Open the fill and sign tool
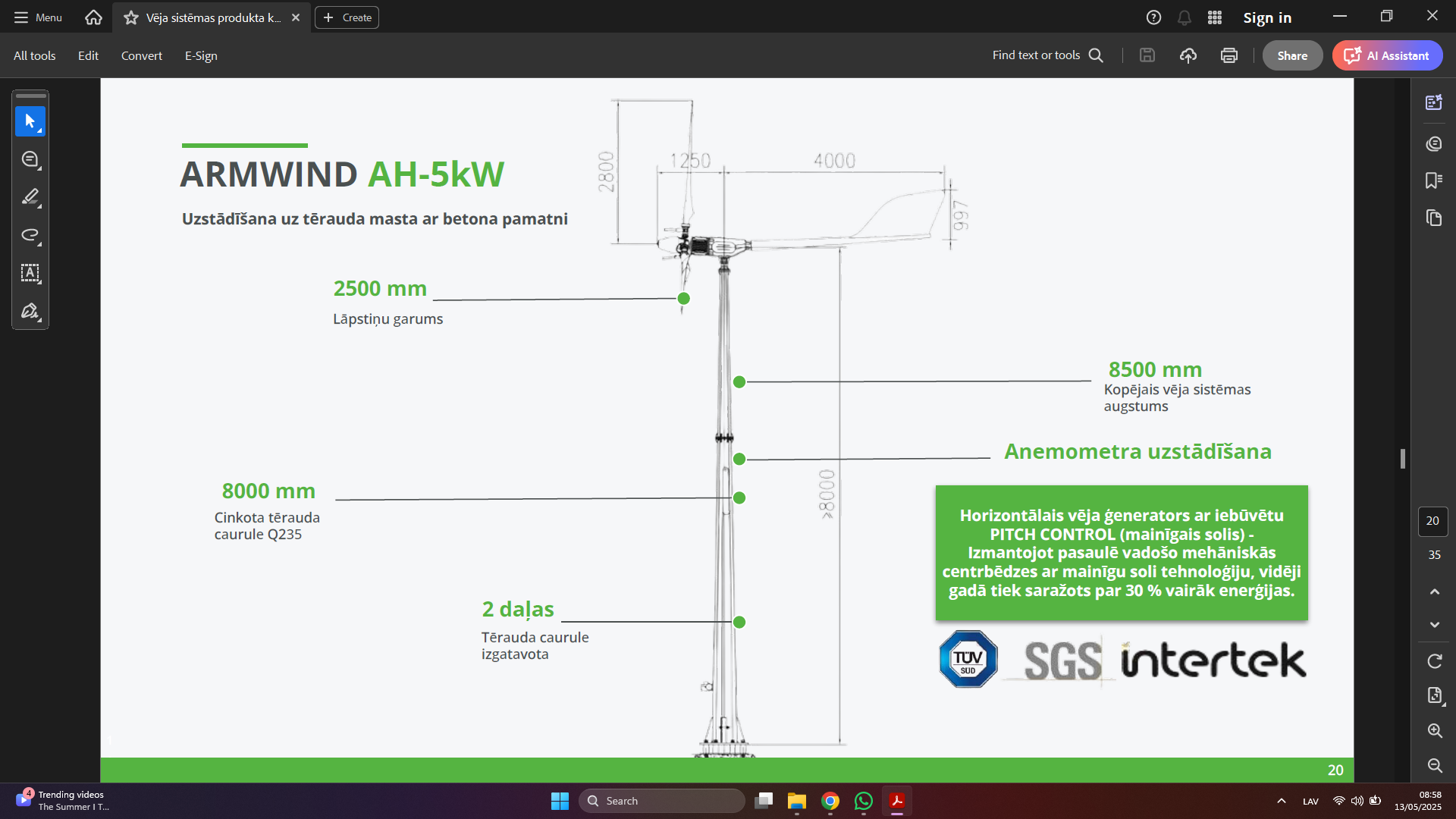The width and height of the screenshot is (1456, 819). [30, 311]
